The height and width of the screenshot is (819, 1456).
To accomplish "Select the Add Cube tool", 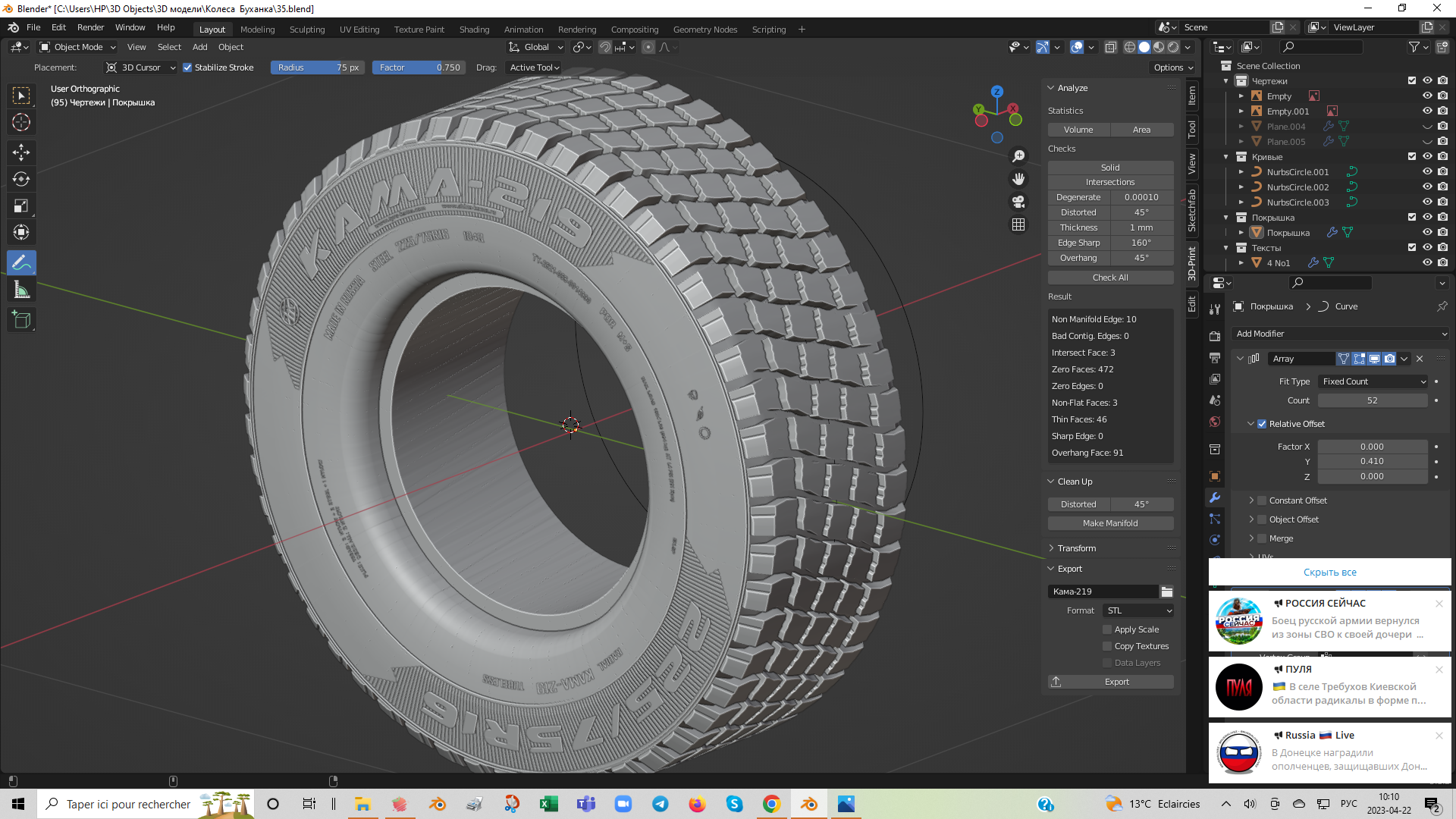I will click(x=21, y=320).
